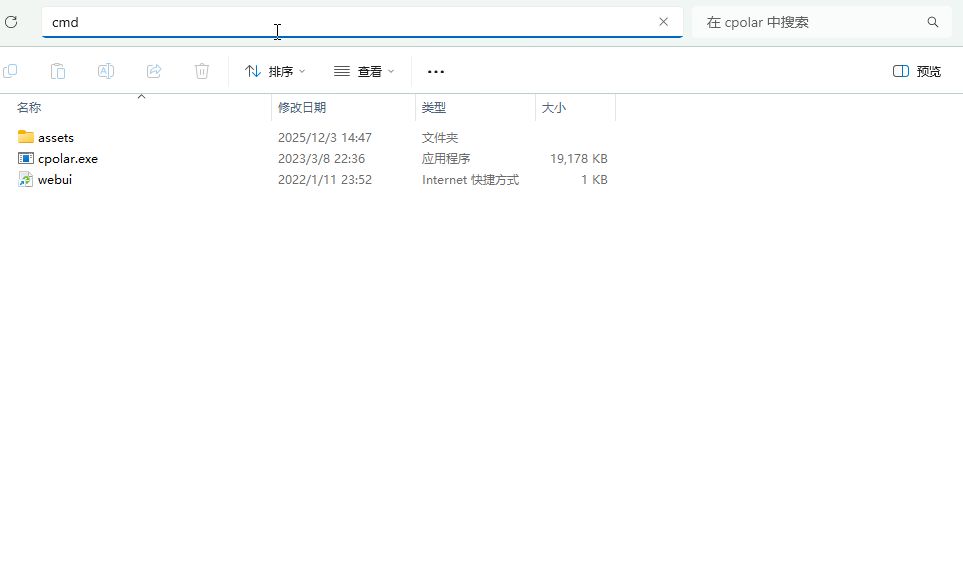963x565 pixels.
Task: Click the cpolar.exe application icon
Action: (26, 158)
